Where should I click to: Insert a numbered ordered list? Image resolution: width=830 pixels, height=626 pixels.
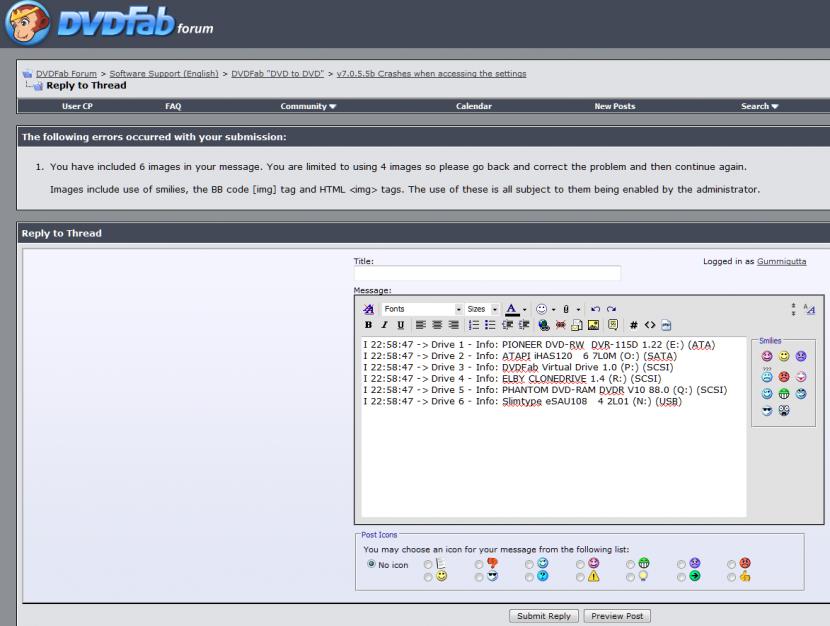(474, 325)
